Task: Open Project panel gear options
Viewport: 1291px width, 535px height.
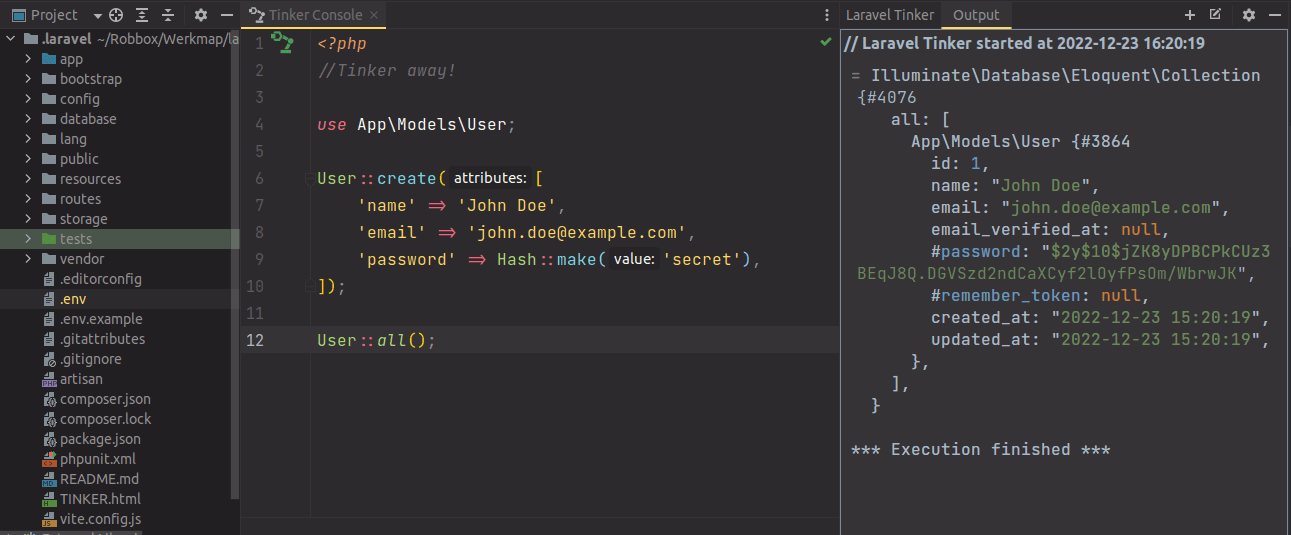Action: pos(201,15)
